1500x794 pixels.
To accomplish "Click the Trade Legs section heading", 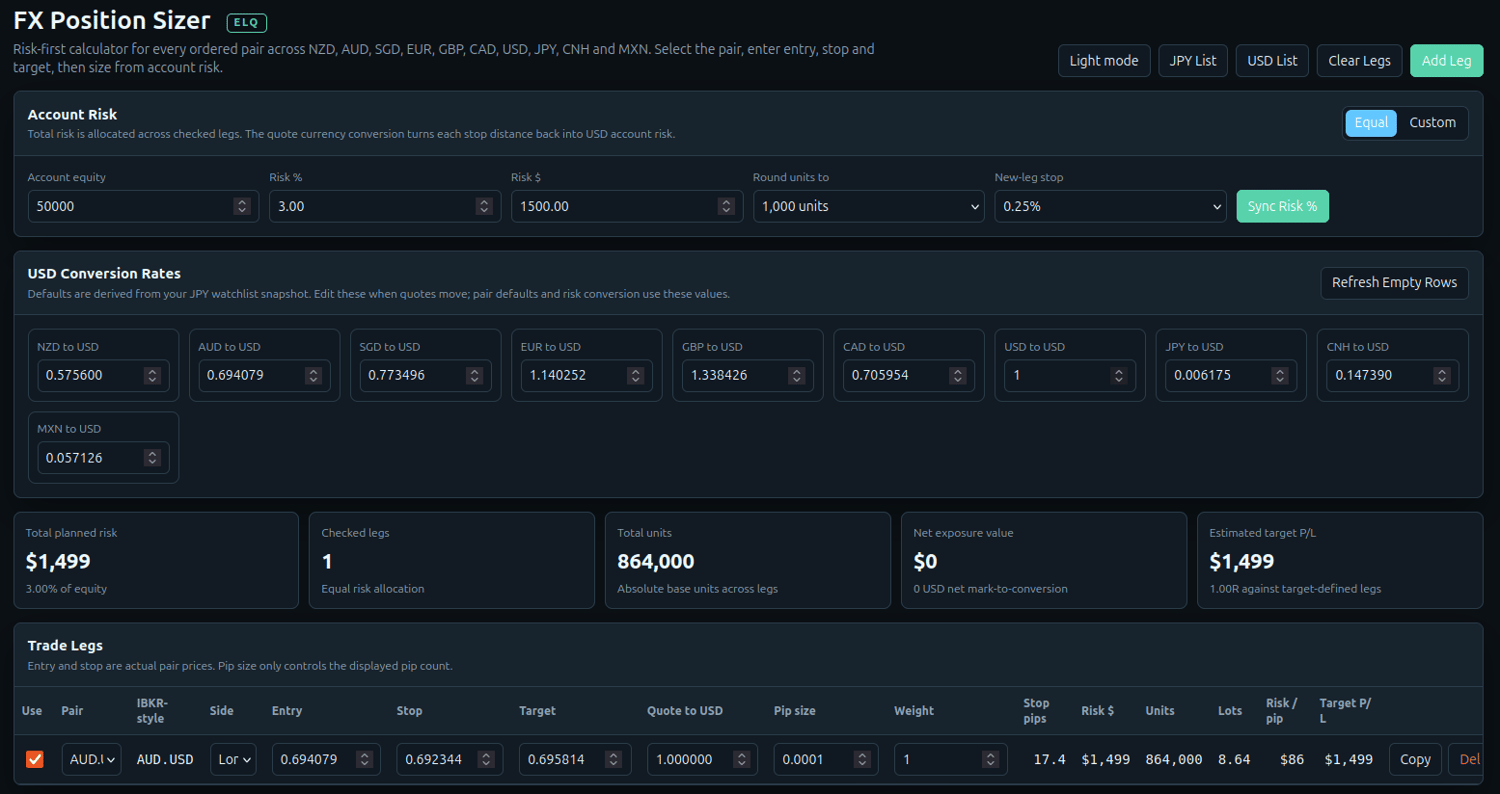I will (65, 646).
